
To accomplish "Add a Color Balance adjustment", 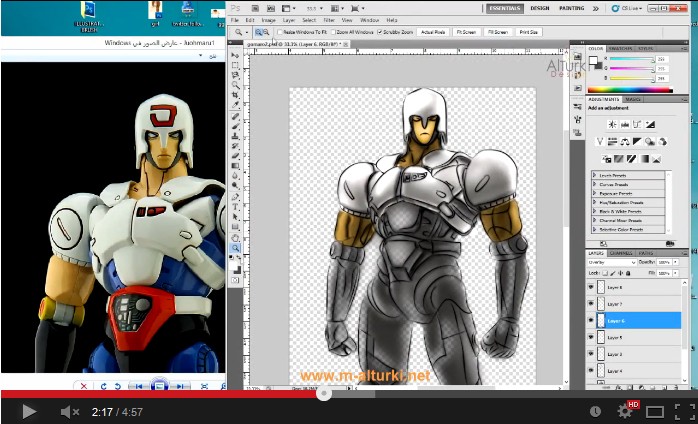I will 625,142.
